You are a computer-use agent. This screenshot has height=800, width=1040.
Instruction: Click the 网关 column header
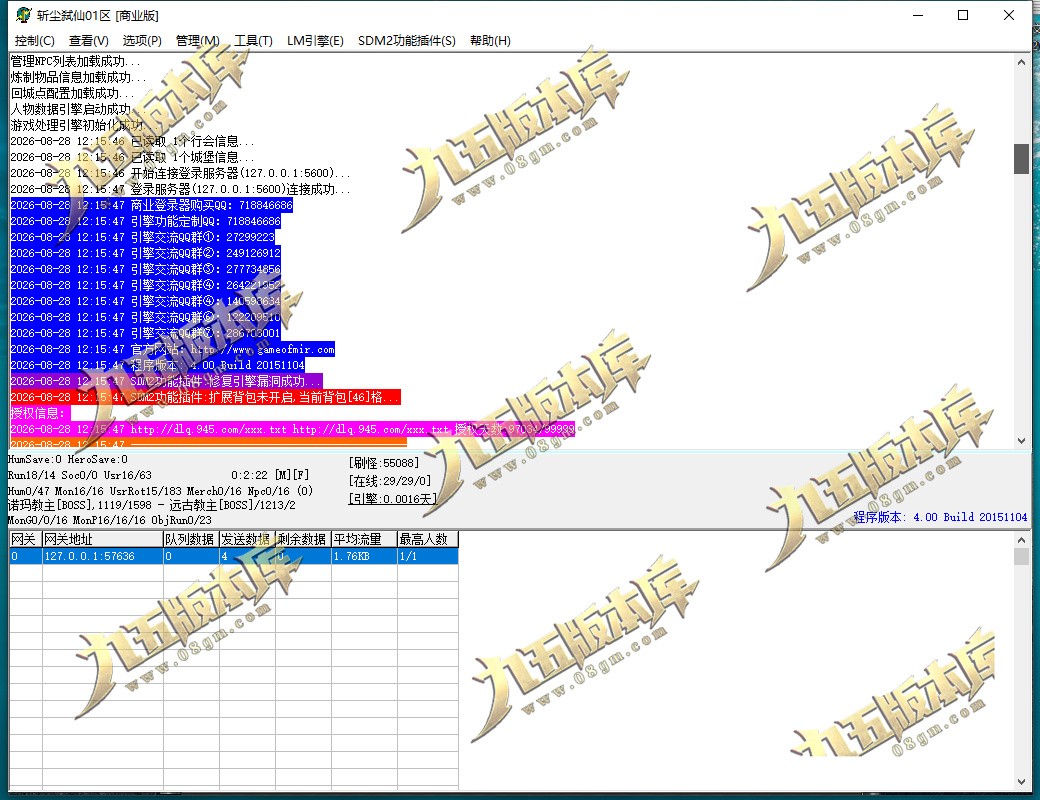[26, 539]
